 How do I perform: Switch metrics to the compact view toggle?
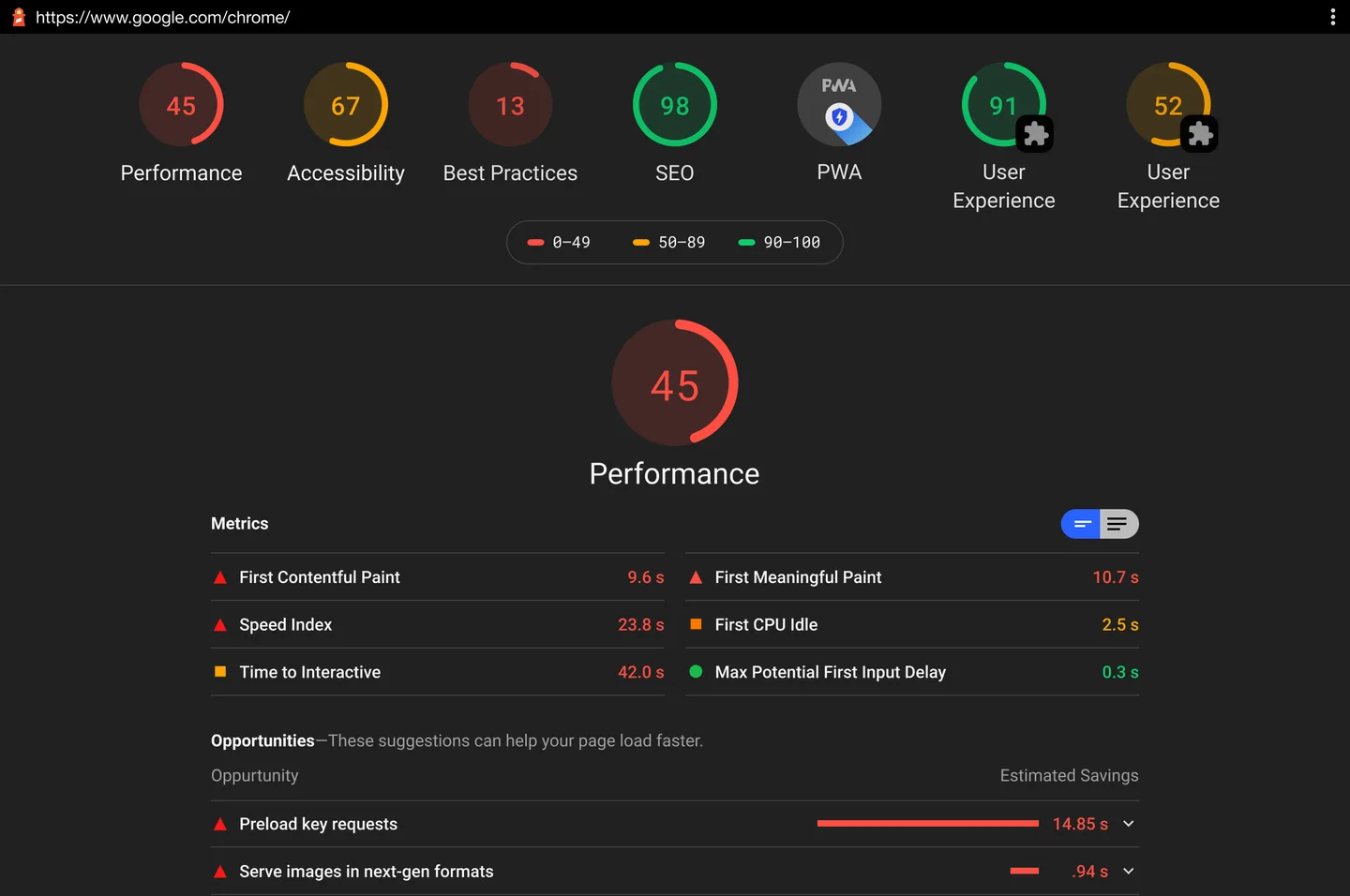click(1081, 524)
